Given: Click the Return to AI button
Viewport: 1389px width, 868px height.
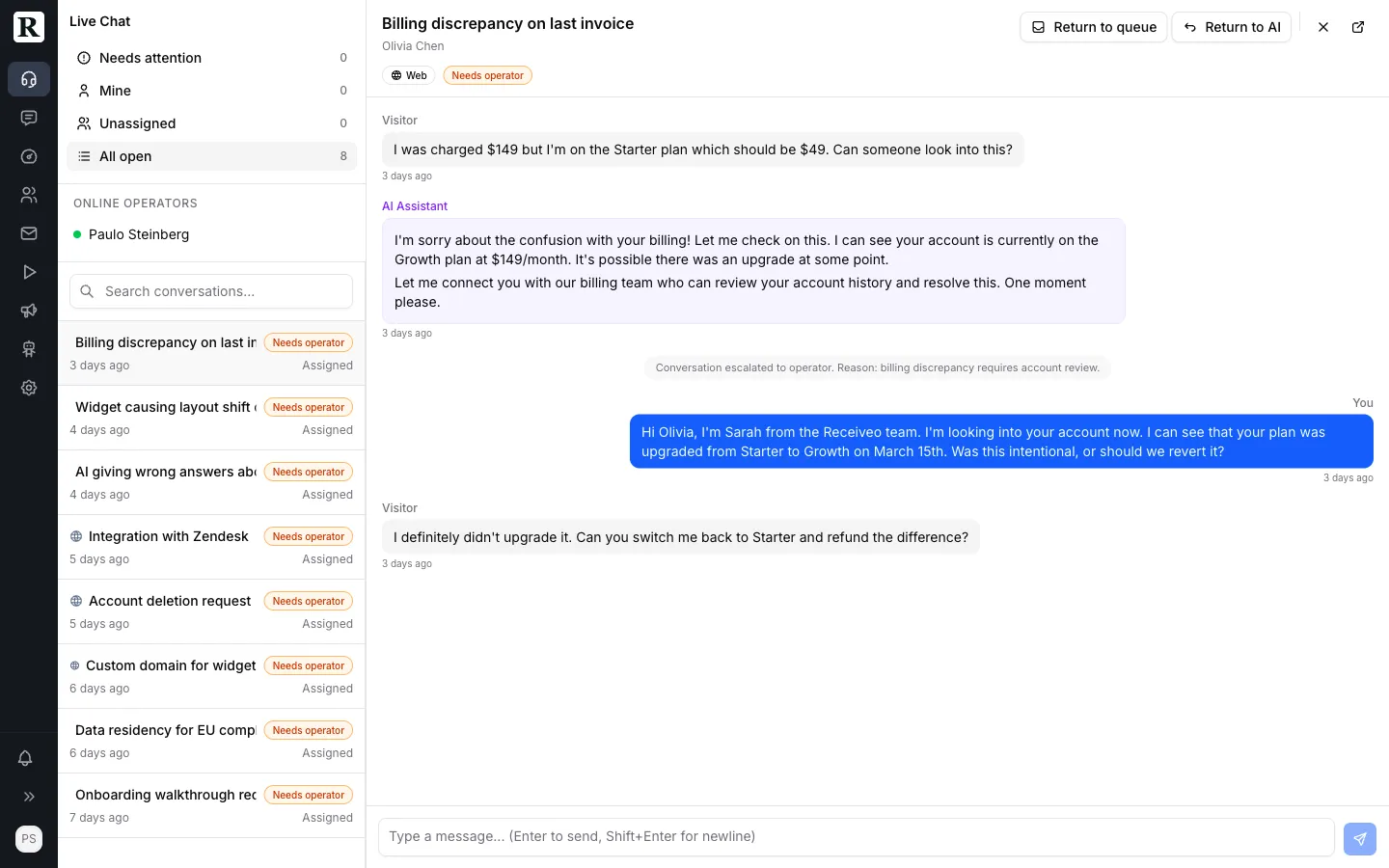Looking at the screenshot, I should point(1232,27).
